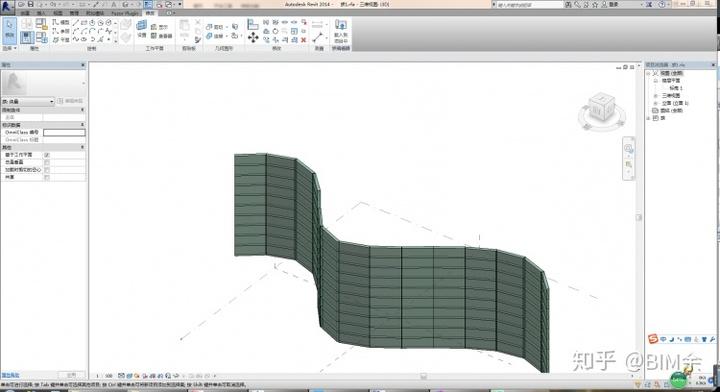Click the Save icon in quick access toolbar
This screenshot has width=720, height=392.
click(x=31, y=4)
